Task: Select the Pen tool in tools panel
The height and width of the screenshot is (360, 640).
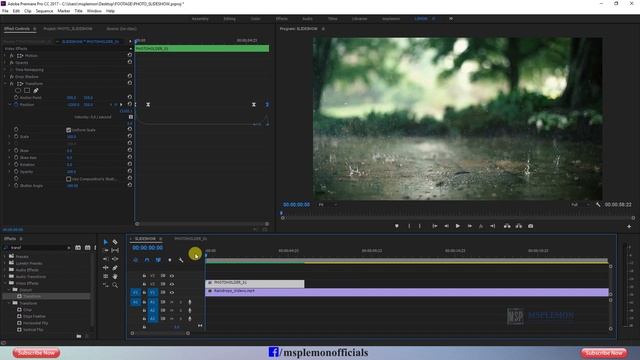Action: pos(115,268)
